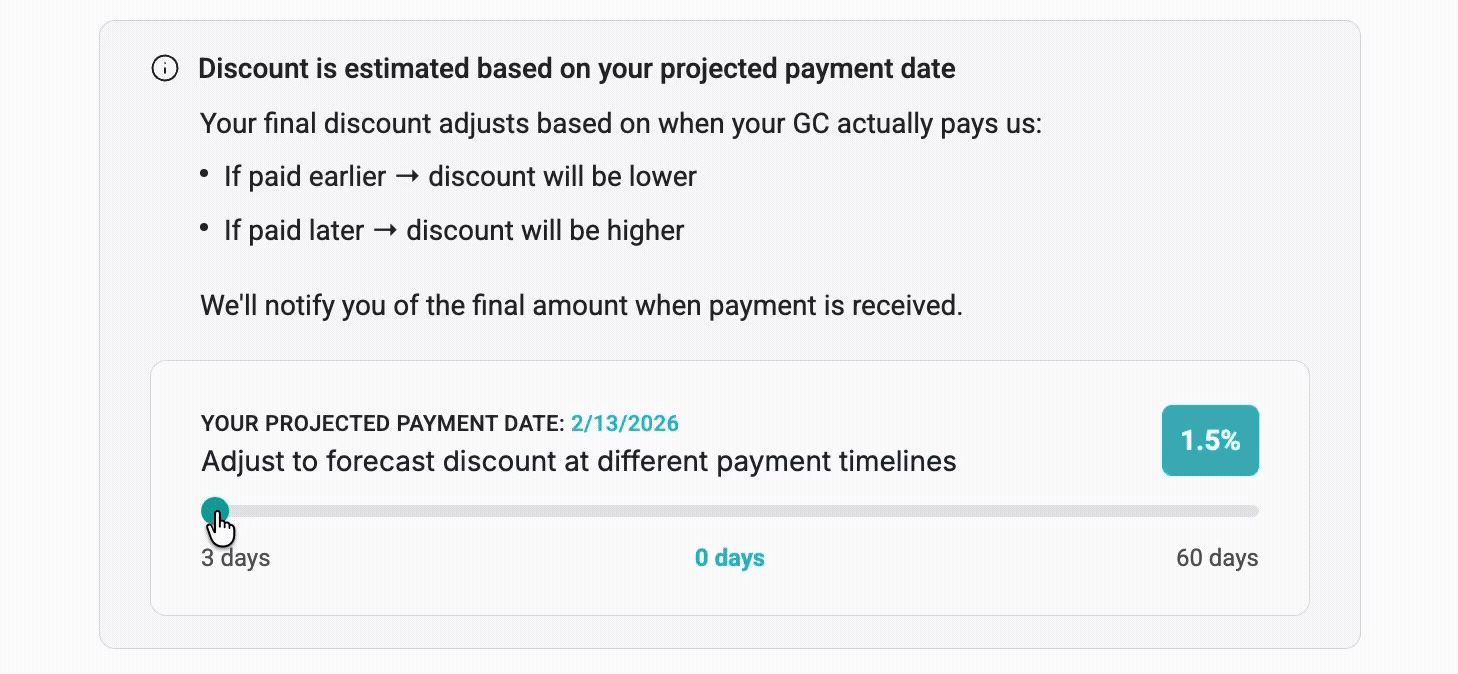This screenshot has height=674, width=1458.
Task: Click the "Adjust to forecast discount" text
Action: [x=578, y=461]
